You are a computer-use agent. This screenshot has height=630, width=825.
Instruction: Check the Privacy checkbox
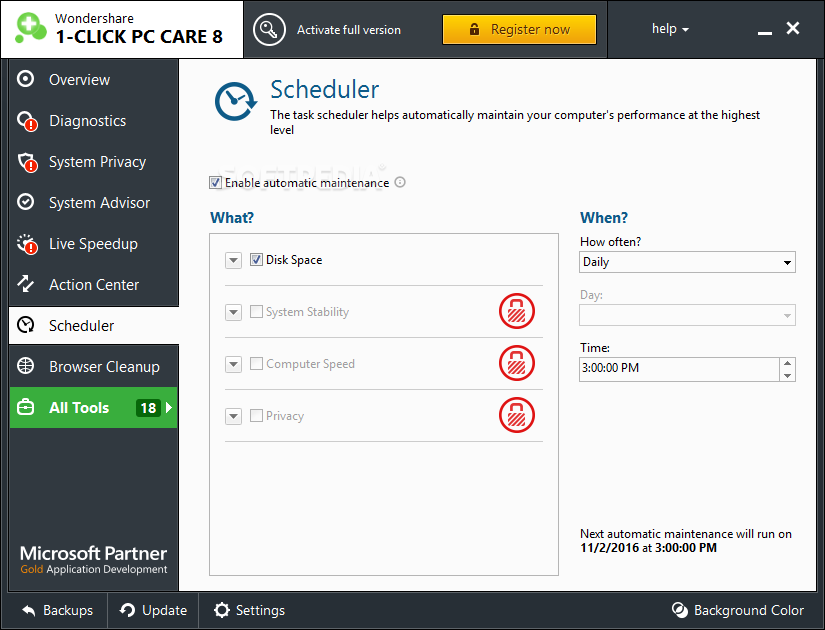point(256,416)
